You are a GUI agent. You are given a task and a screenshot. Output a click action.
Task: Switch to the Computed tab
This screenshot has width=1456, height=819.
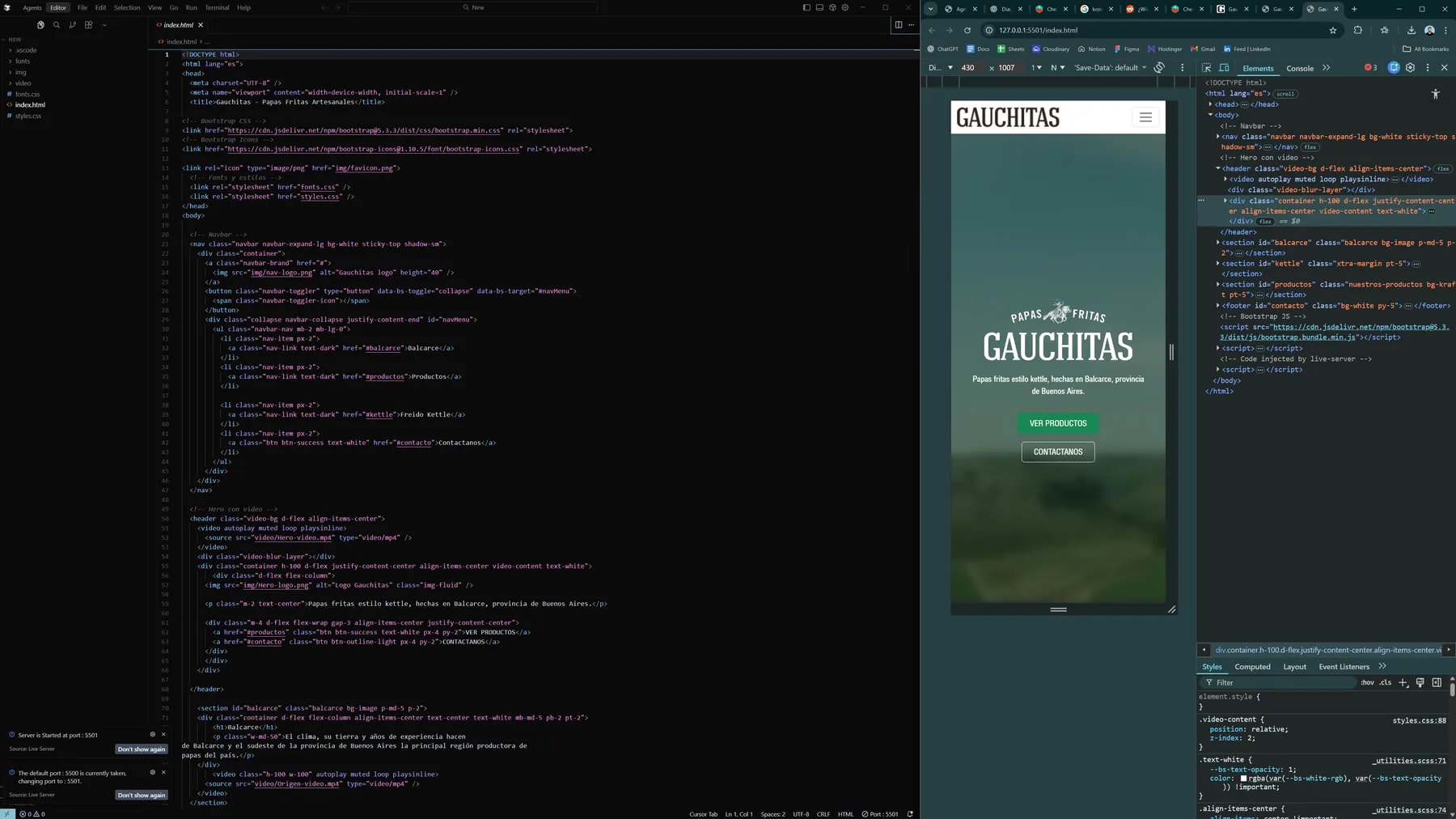[1252, 667]
